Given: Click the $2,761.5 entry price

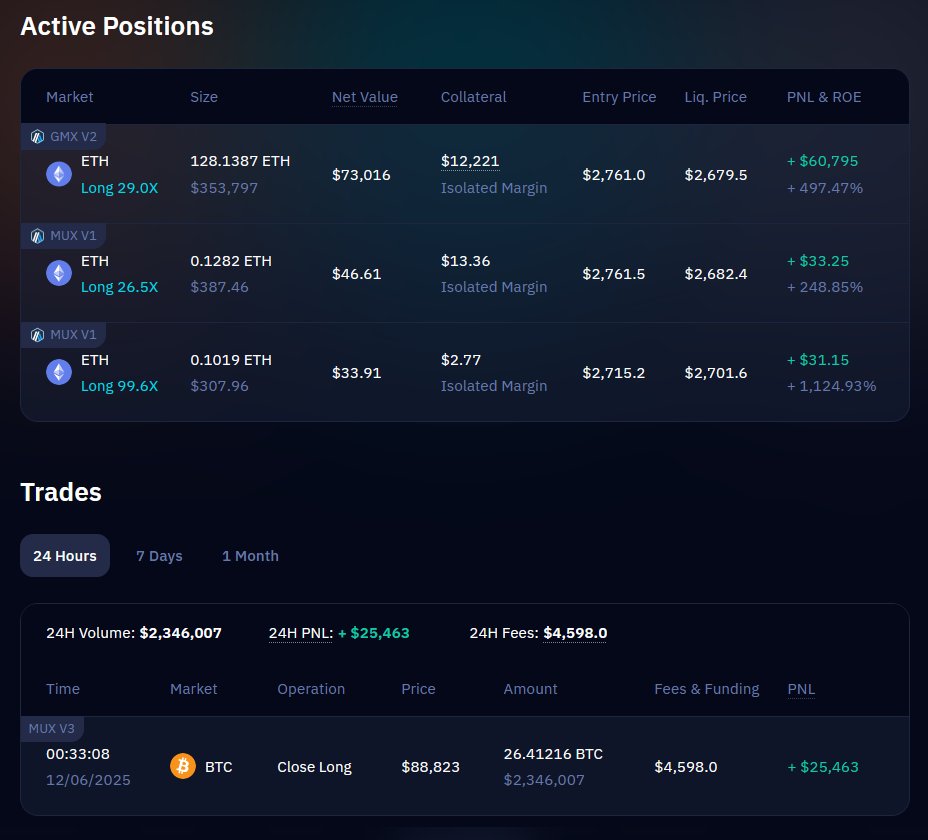Looking at the screenshot, I should point(614,274).
